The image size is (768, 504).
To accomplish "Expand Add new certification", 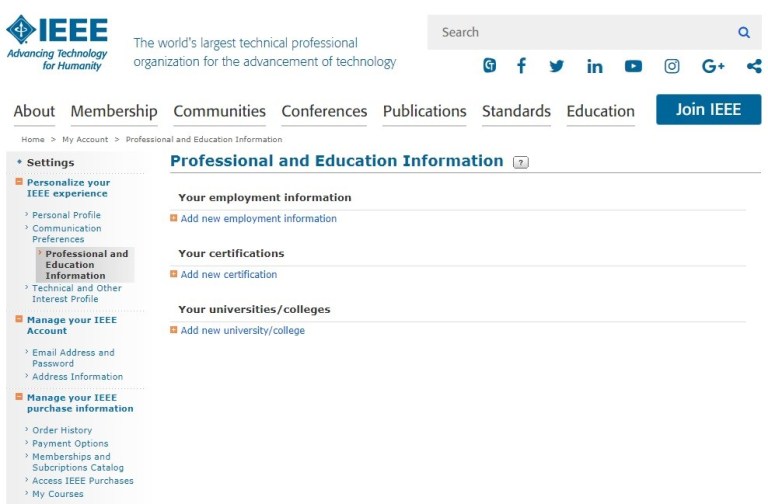I will tap(174, 274).
